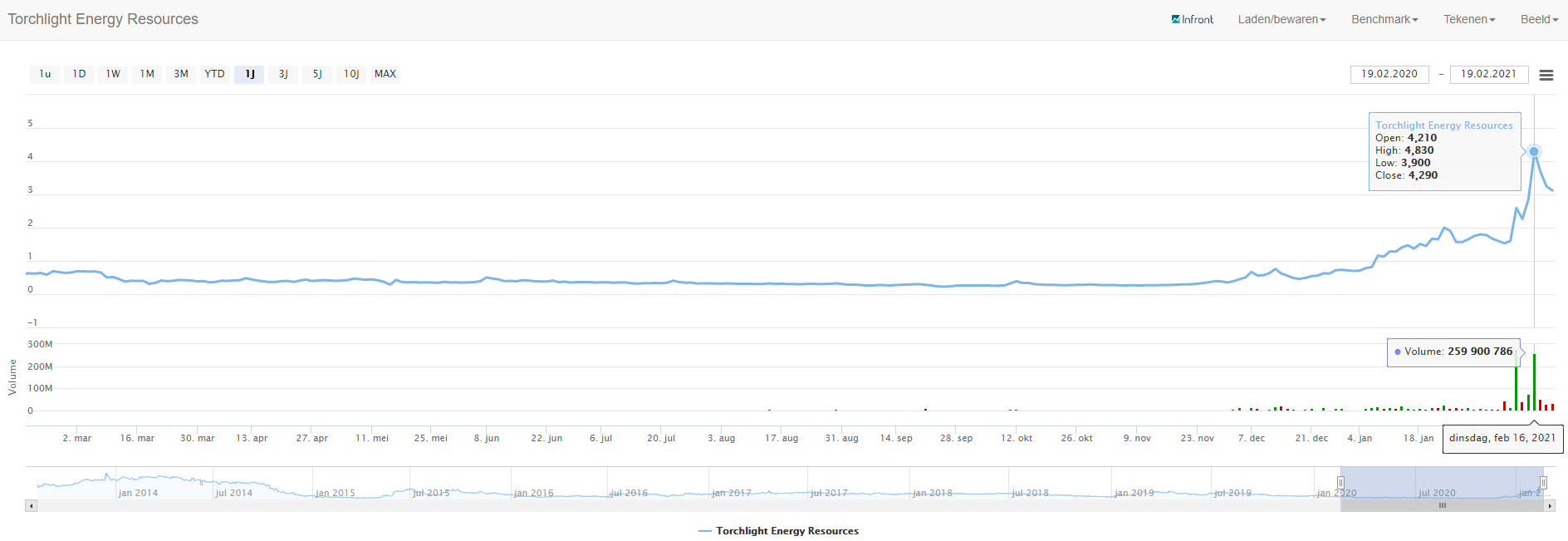Click highlighted price point marker on line
The width and height of the screenshot is (1568, 541).
coord(1534,151)
